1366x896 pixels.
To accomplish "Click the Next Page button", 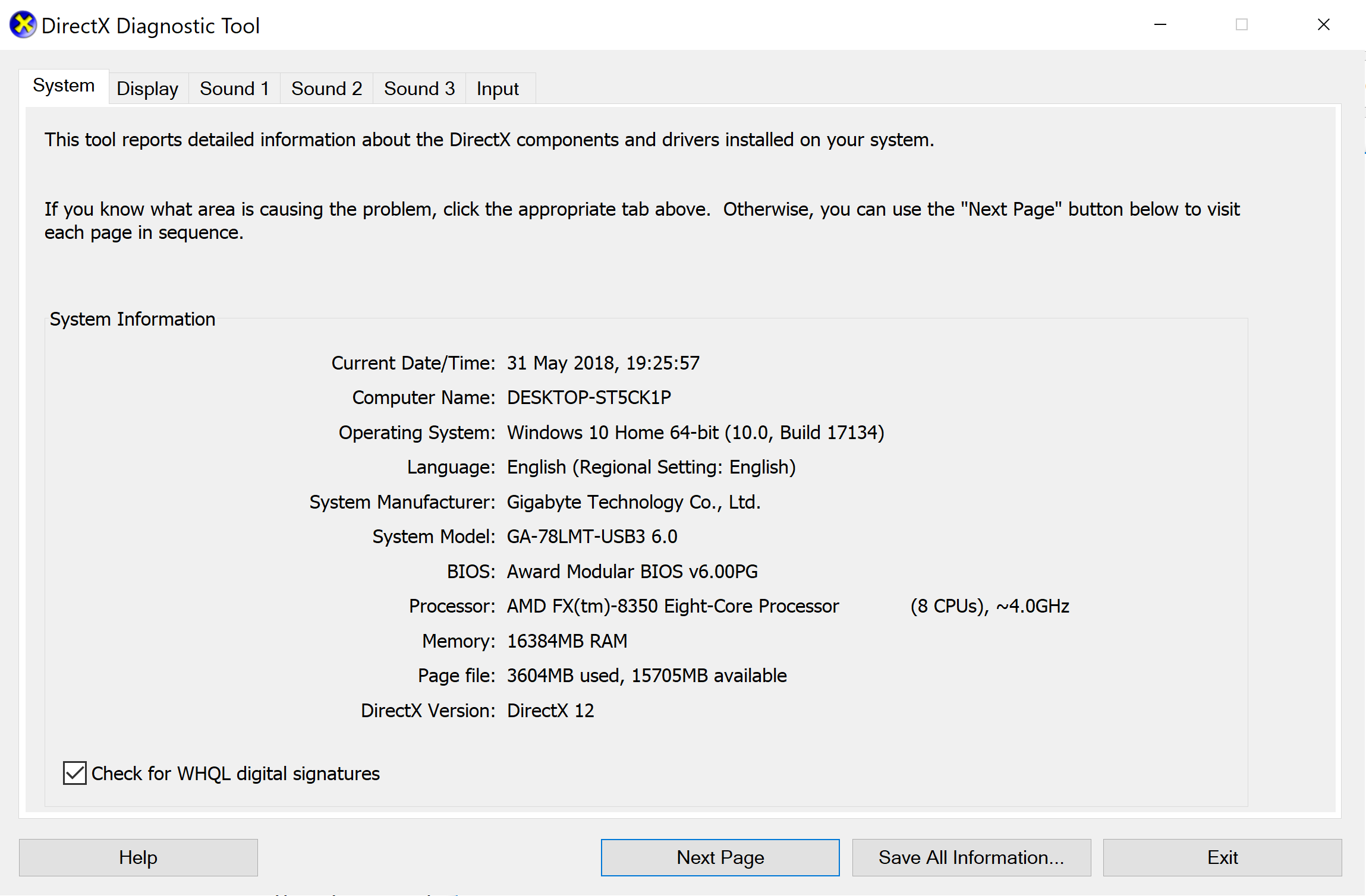I will [720, 857].
